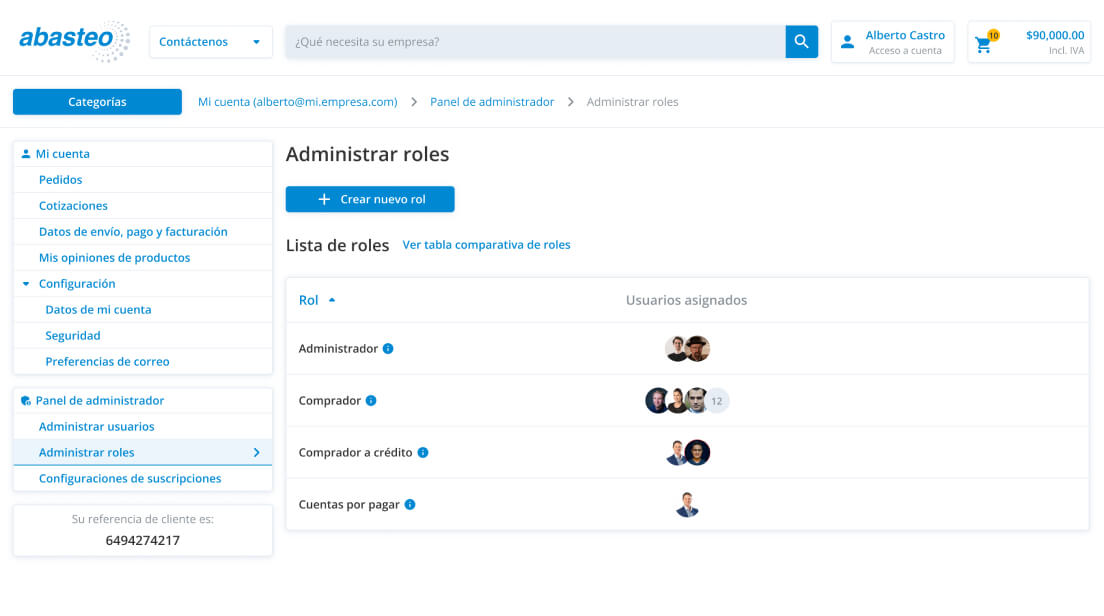The image size is (1104, 616).
Task: Click info icon next to Comprador
Action: point(371,401)
